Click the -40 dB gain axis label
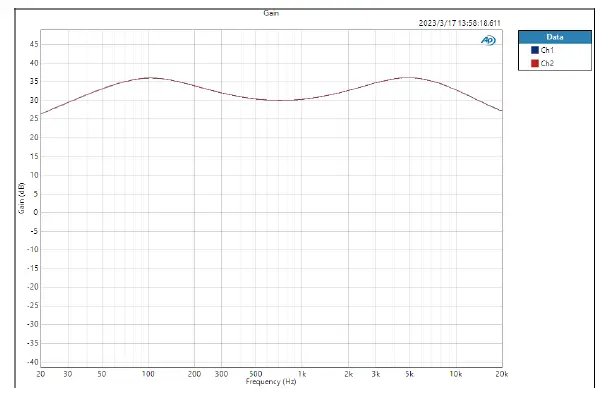This screenshot has height=398, width=609. coord(33,362)
